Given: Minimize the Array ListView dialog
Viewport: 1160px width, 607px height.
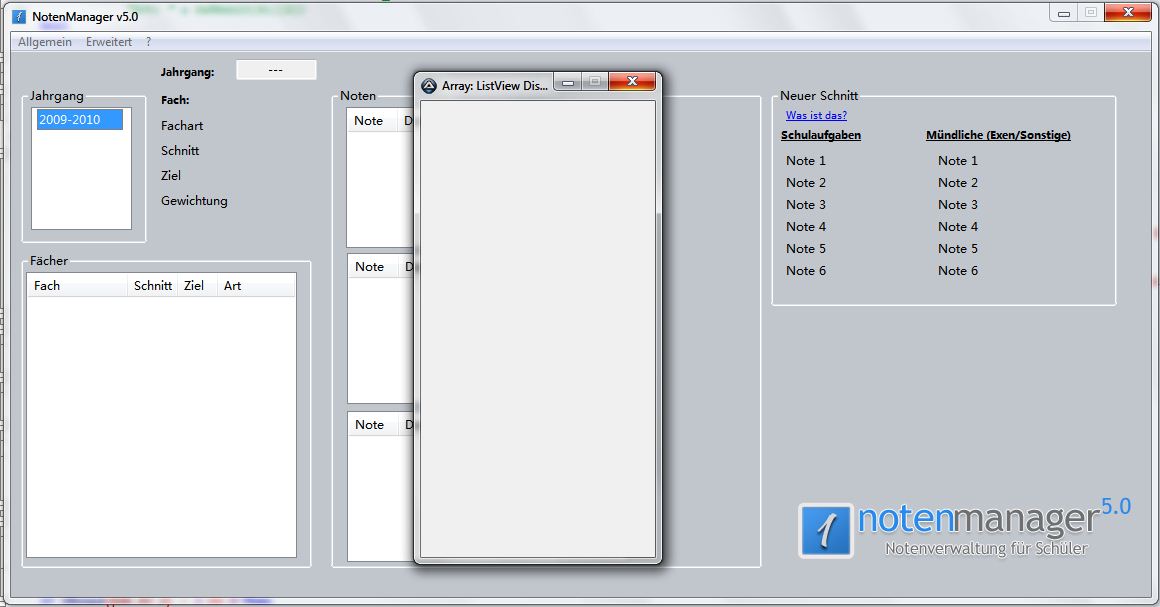Looking at the screenshot, I should pyautogui.click(x=568, y=82).
